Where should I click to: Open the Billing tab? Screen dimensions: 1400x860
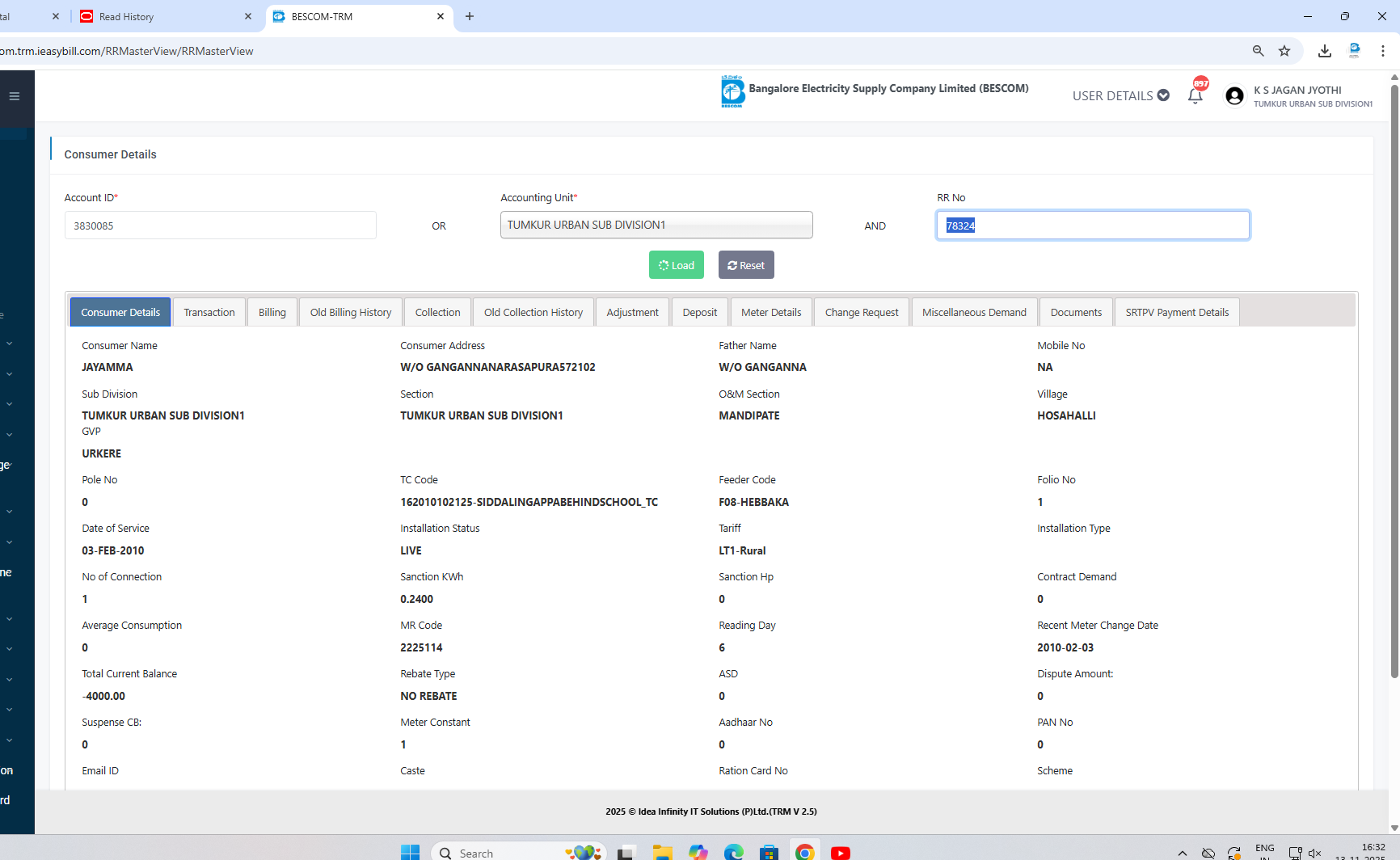click(x=272, y=312)
